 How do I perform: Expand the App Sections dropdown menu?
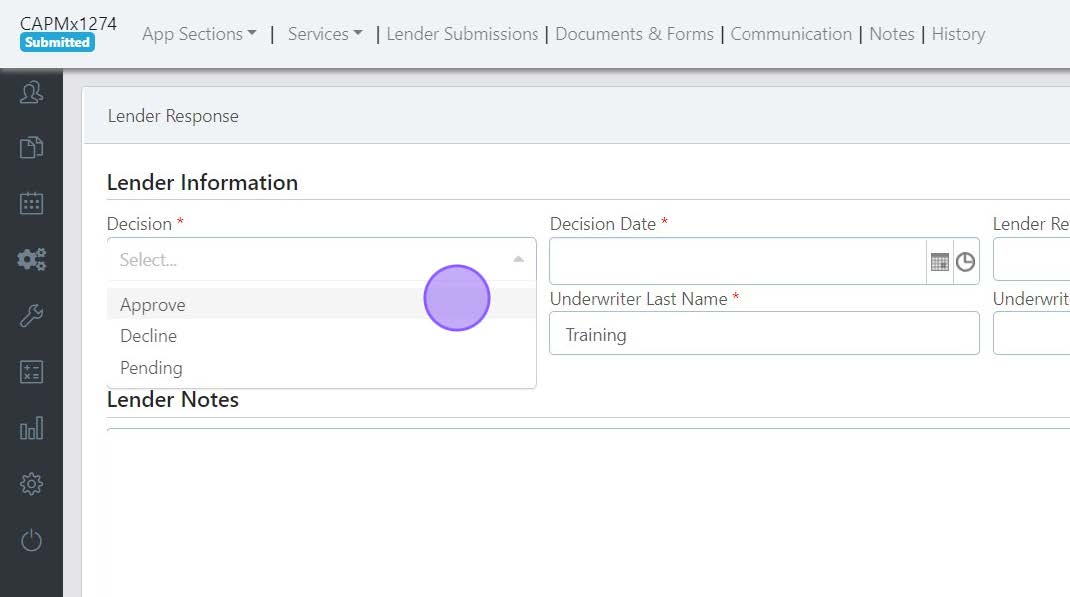click(x=199, y=34)
